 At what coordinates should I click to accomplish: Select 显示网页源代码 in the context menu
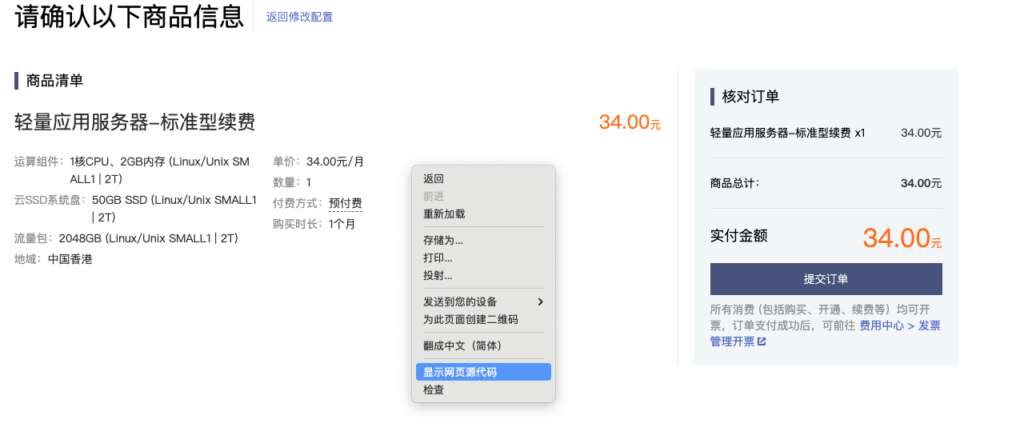[460, 372]
